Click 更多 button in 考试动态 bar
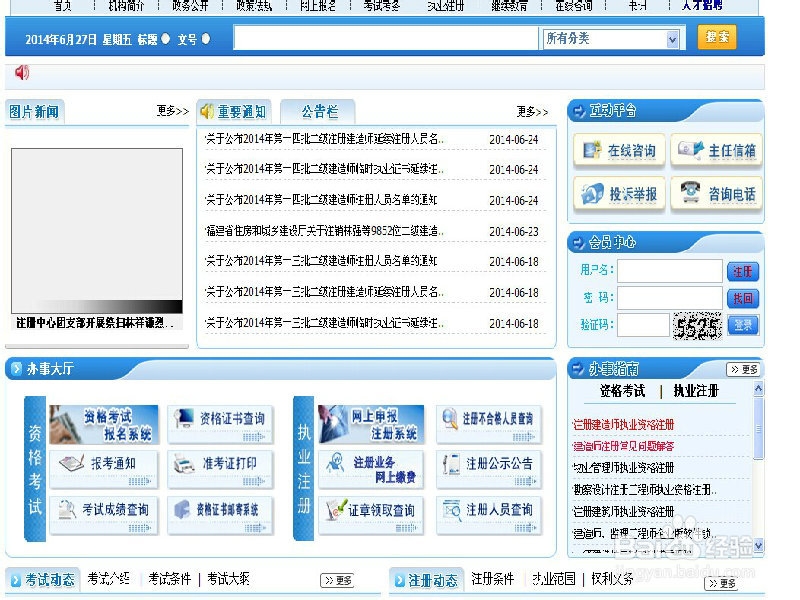Screen dimensions: 800x600 tap(337, 581)
